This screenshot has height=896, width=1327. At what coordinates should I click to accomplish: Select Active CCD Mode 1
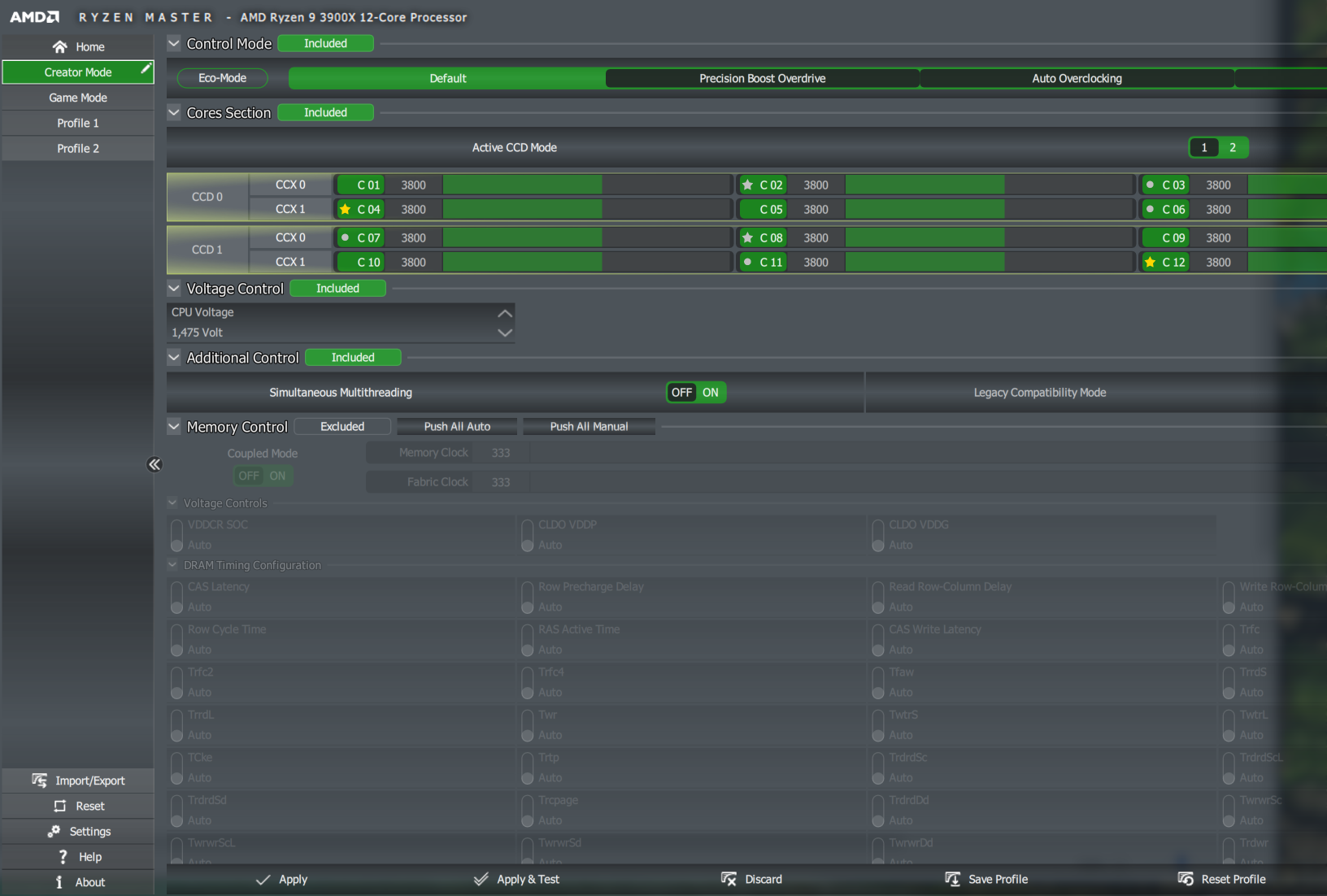(x=1204, y=147)
